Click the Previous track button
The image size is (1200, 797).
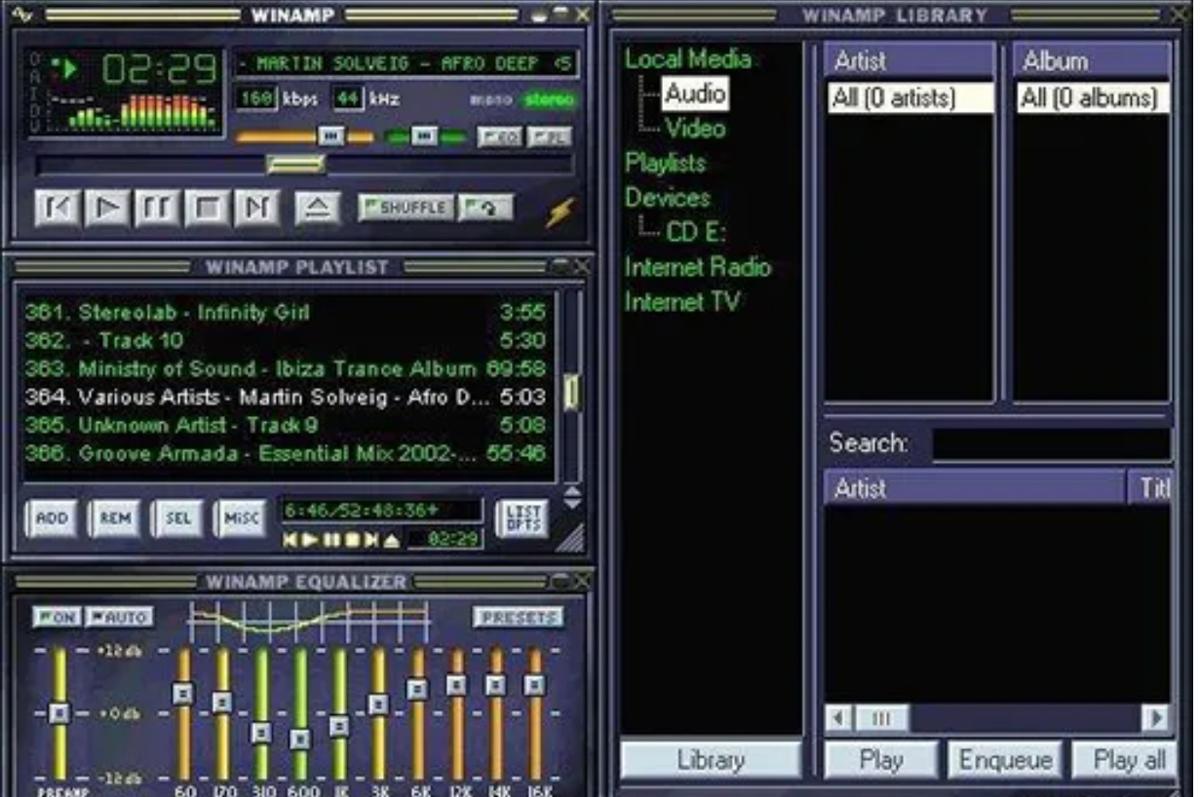tap(57, 208)
